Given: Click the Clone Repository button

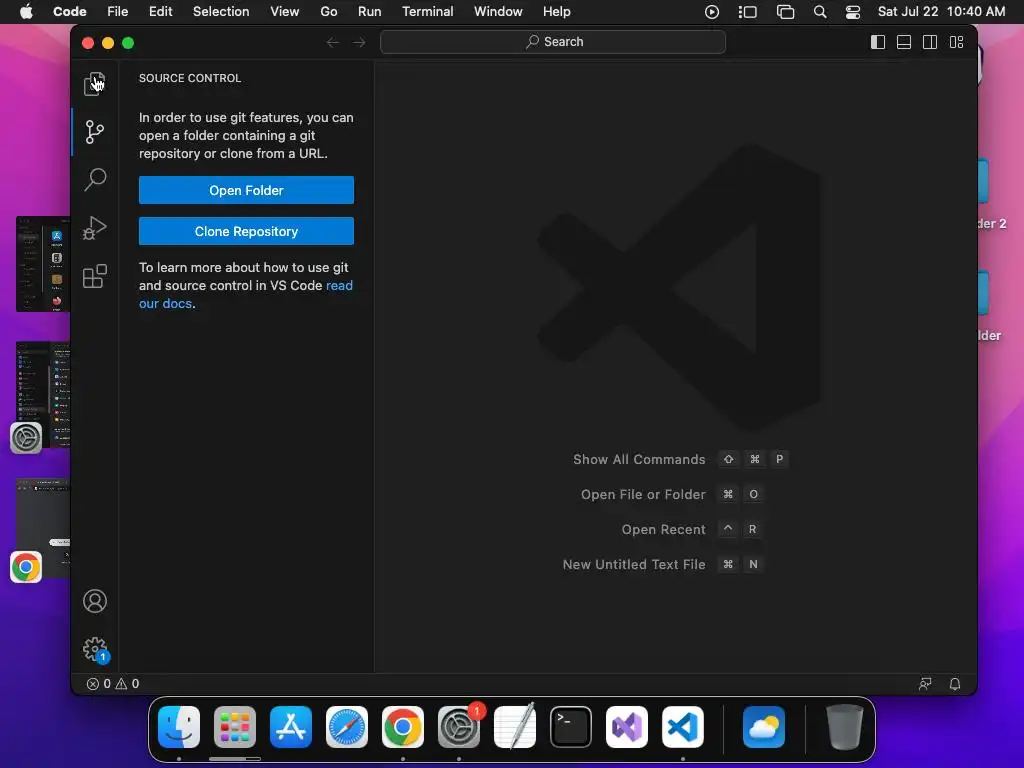Looking at the screenshot, I should tap(246, 231).
